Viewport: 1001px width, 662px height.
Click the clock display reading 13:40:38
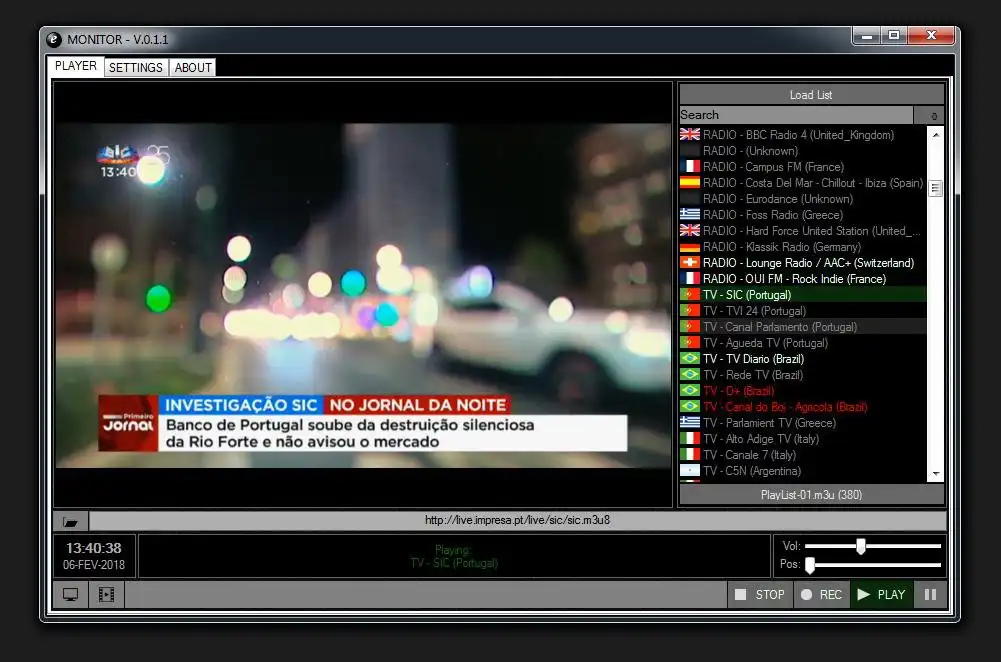[94, 548]
